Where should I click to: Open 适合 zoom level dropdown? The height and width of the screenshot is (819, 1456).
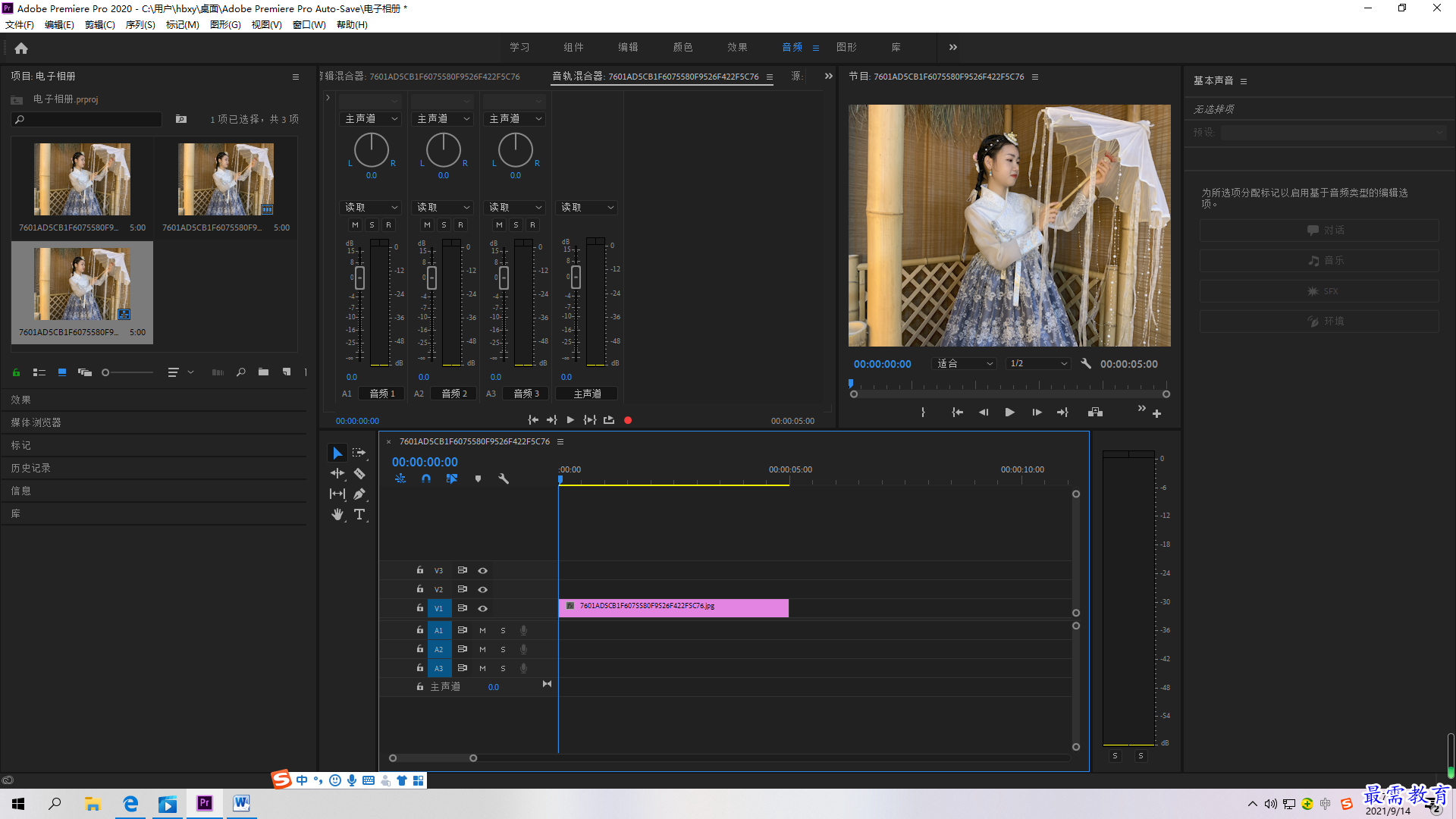click(963, 363)
